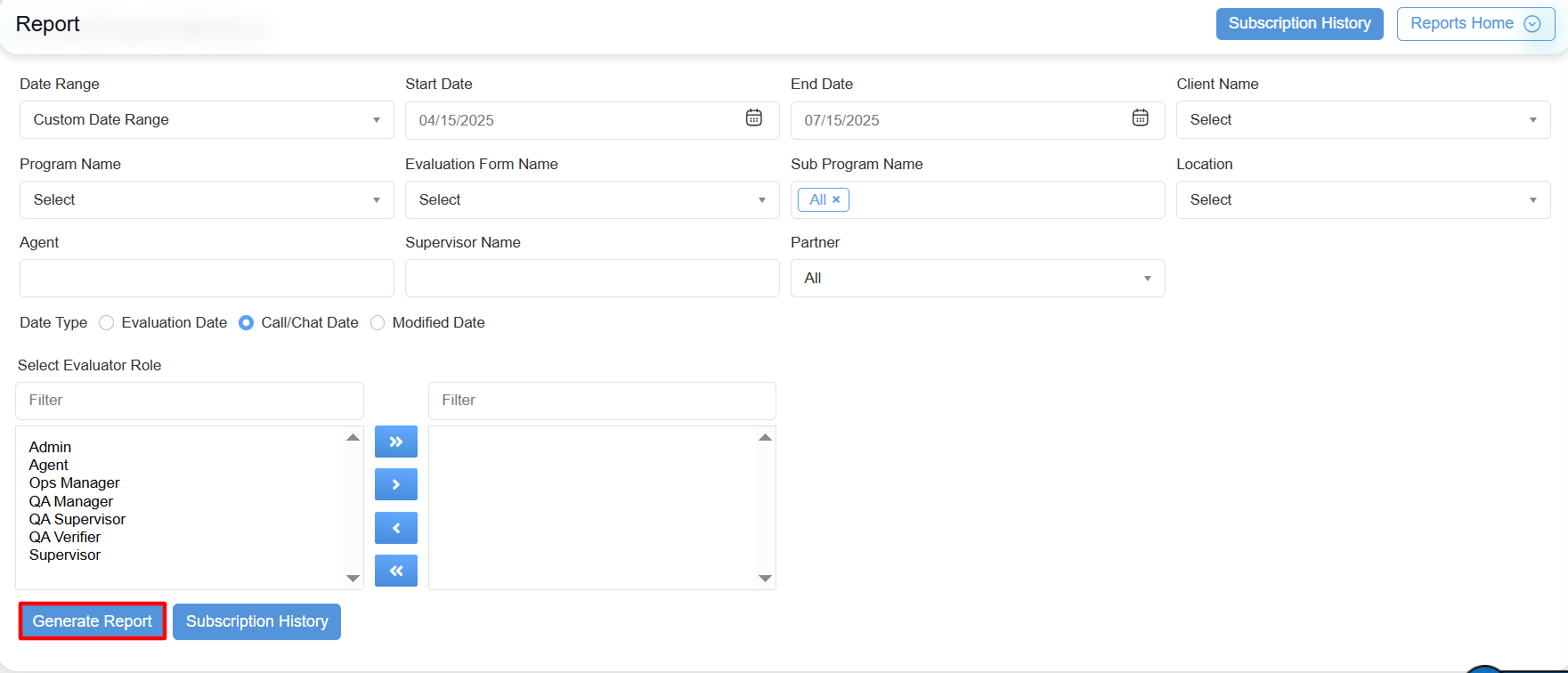Move all roles right with double-arrow button
This screenshot has width=1568, height=673.
[396, 442]
